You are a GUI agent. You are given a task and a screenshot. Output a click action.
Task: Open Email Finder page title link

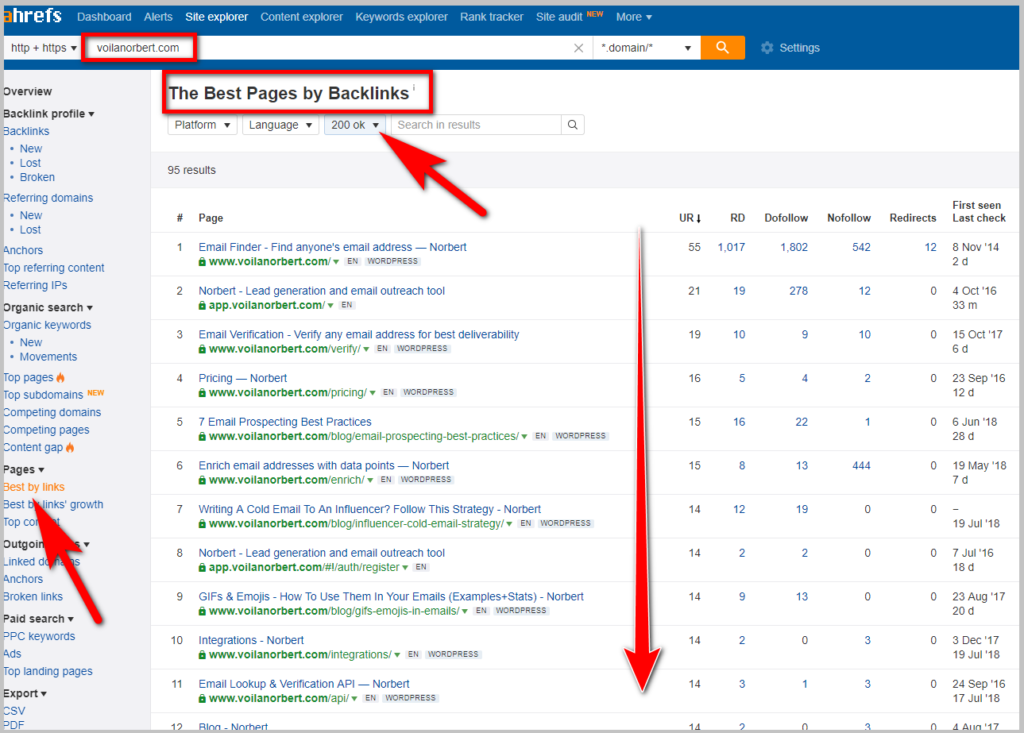point(332,247)
